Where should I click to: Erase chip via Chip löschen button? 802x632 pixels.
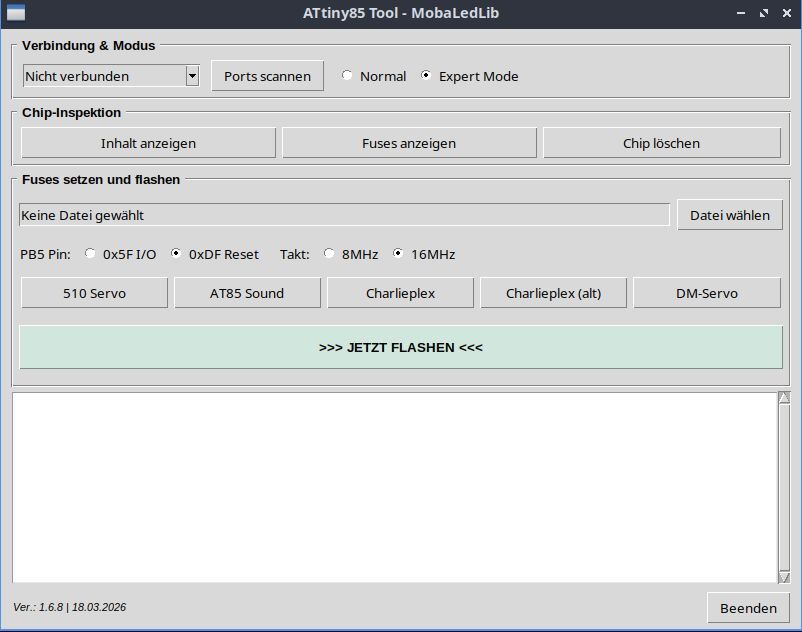661,143
